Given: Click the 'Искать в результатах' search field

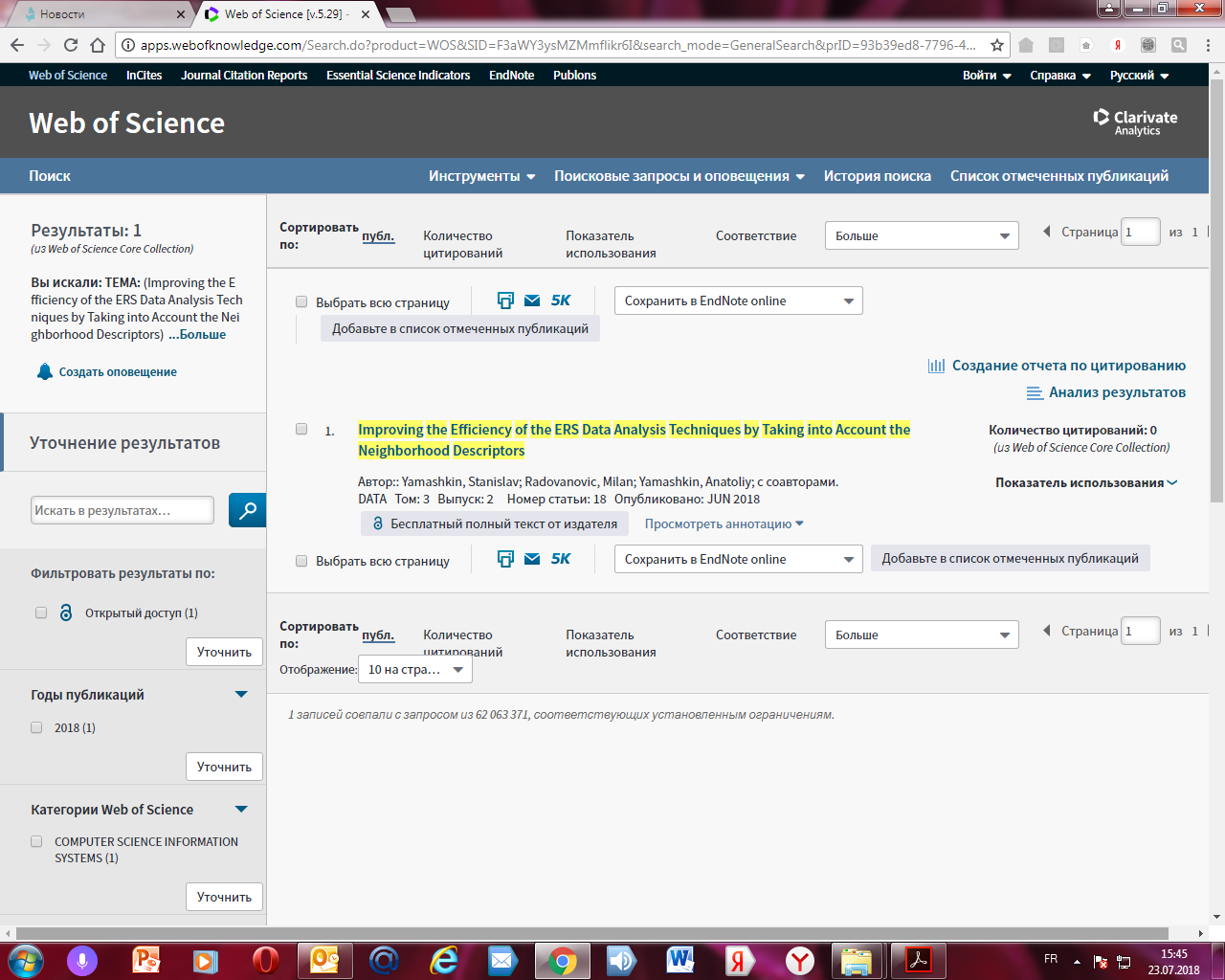Looking at the screenshot, I should [x=122, y=510].
